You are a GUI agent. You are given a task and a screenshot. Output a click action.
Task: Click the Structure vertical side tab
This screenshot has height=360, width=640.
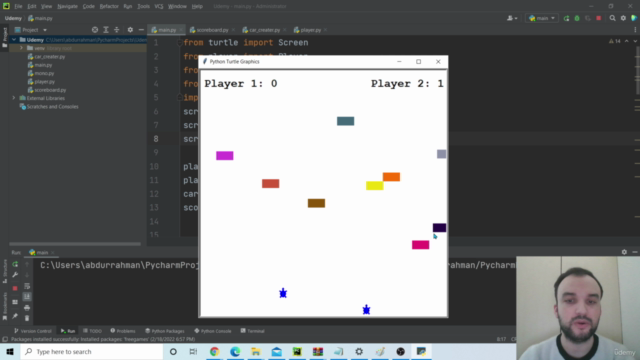click(x=4, y=271)
